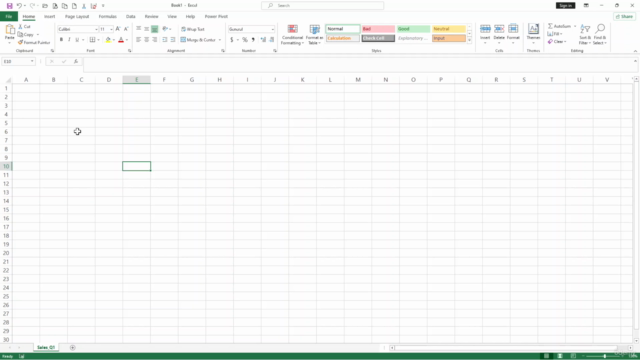Increase decimal places
Screen dimensions: 640x360
263,40
